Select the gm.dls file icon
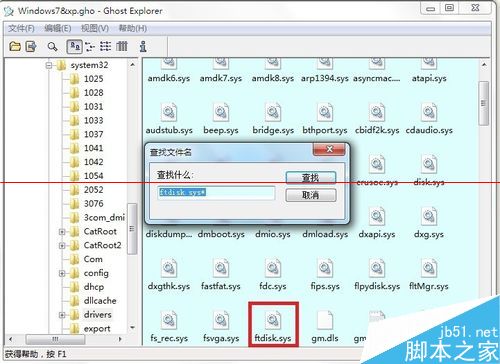 pyautogui.click(x=325, y=320)
